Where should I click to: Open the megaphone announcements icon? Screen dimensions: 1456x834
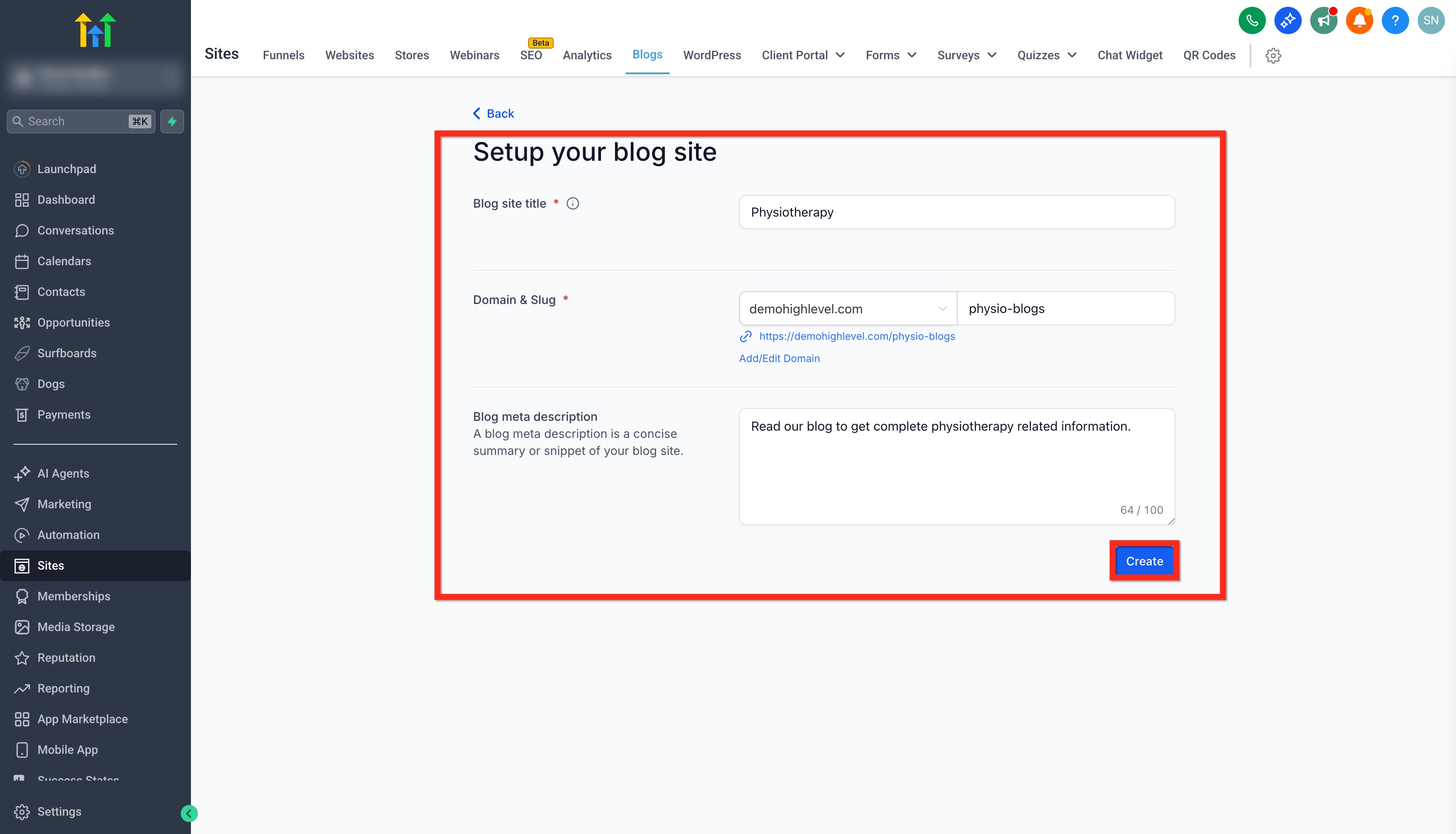click(1323, 20)
